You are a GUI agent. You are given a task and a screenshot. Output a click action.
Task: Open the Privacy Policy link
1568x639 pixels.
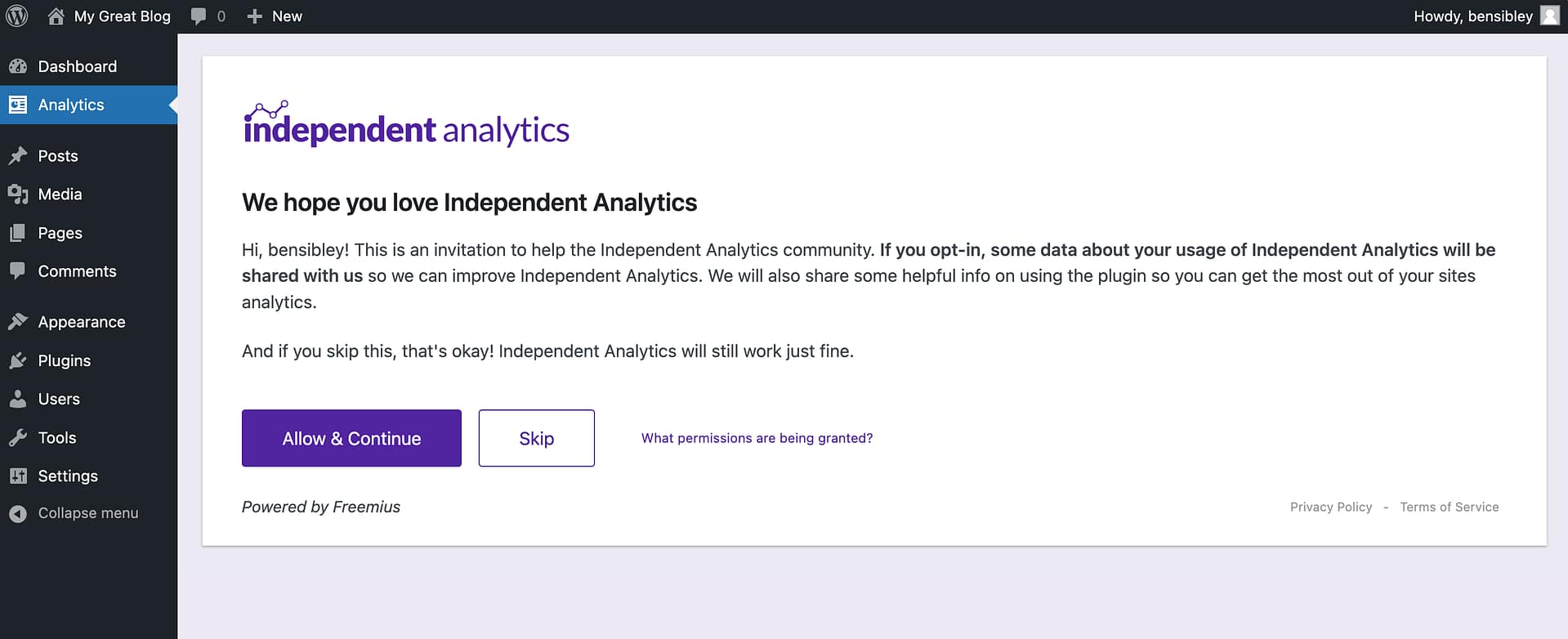pos(1330,507)
